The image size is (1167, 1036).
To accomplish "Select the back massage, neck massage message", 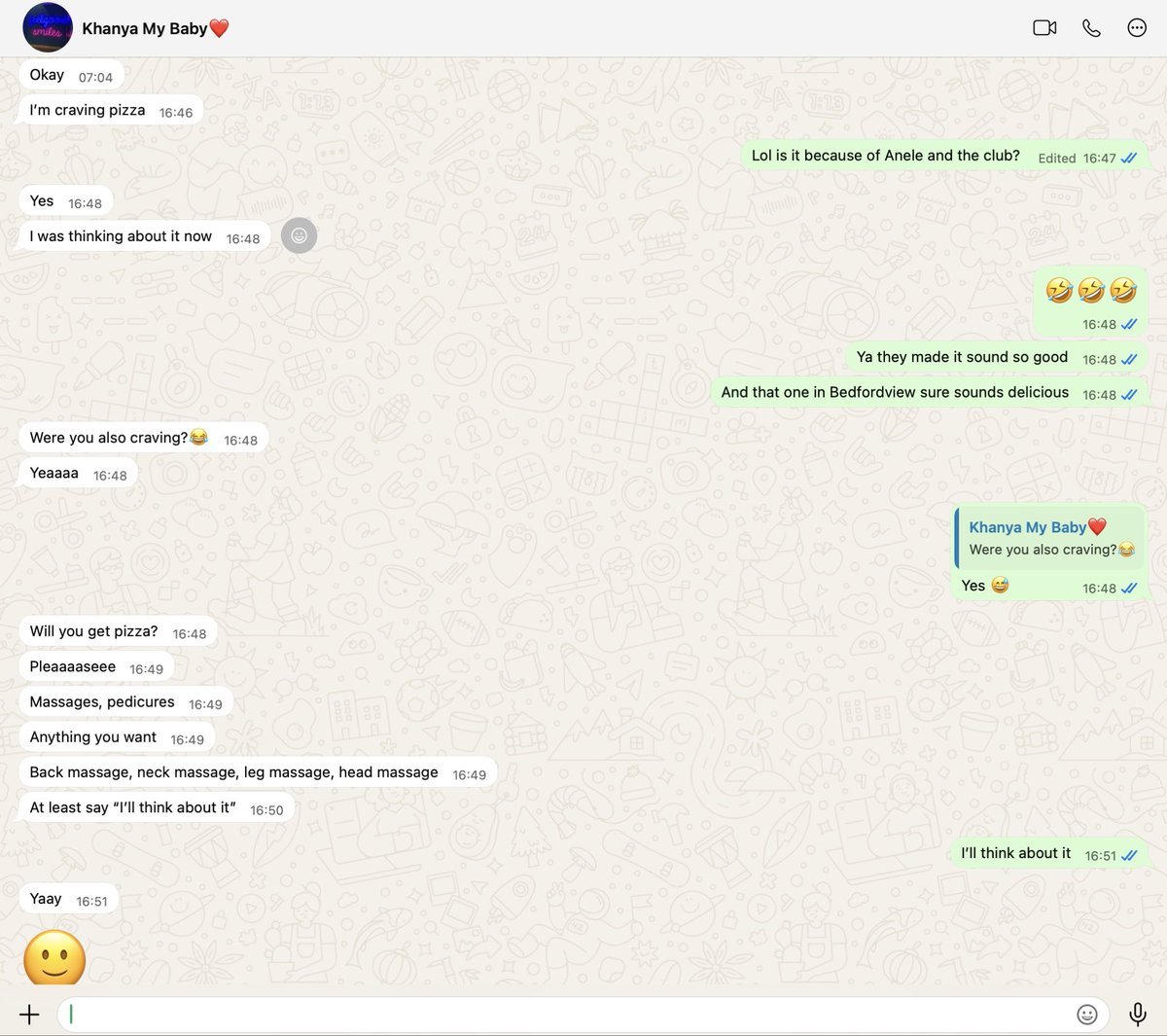I will [x=258, y=773].
